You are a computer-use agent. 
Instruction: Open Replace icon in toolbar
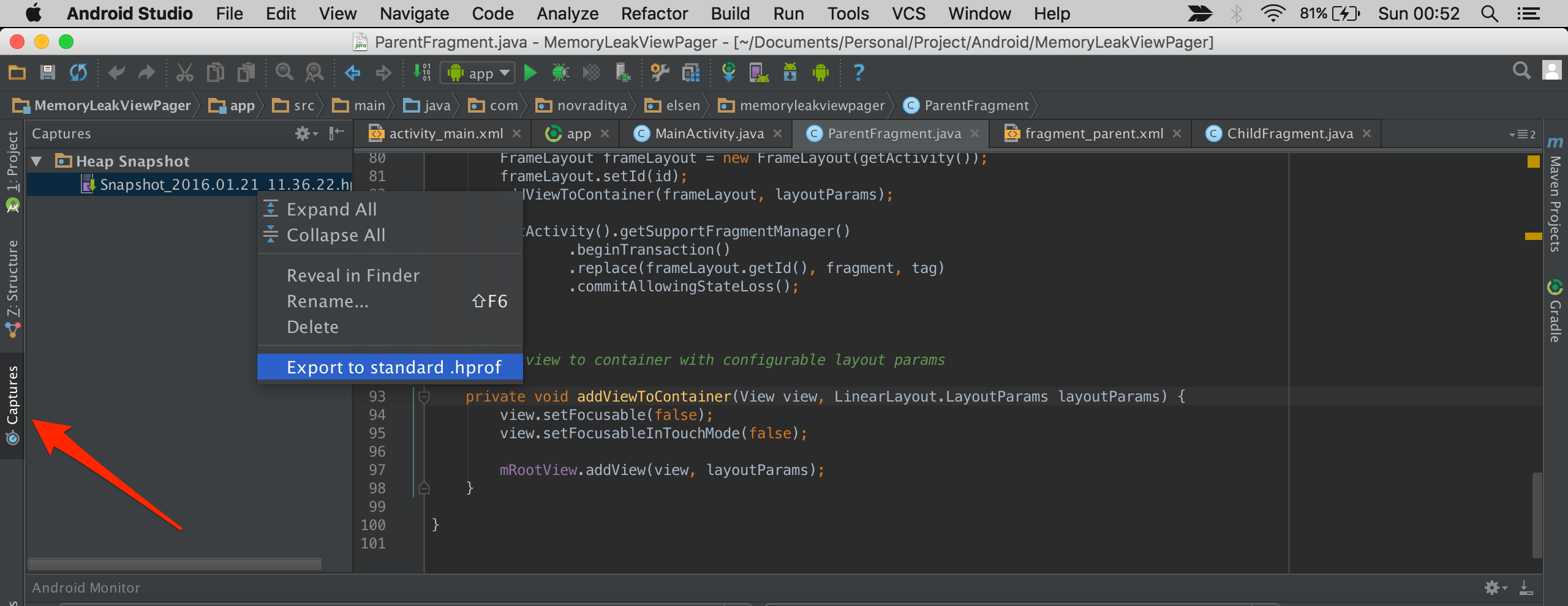[315, 73]
